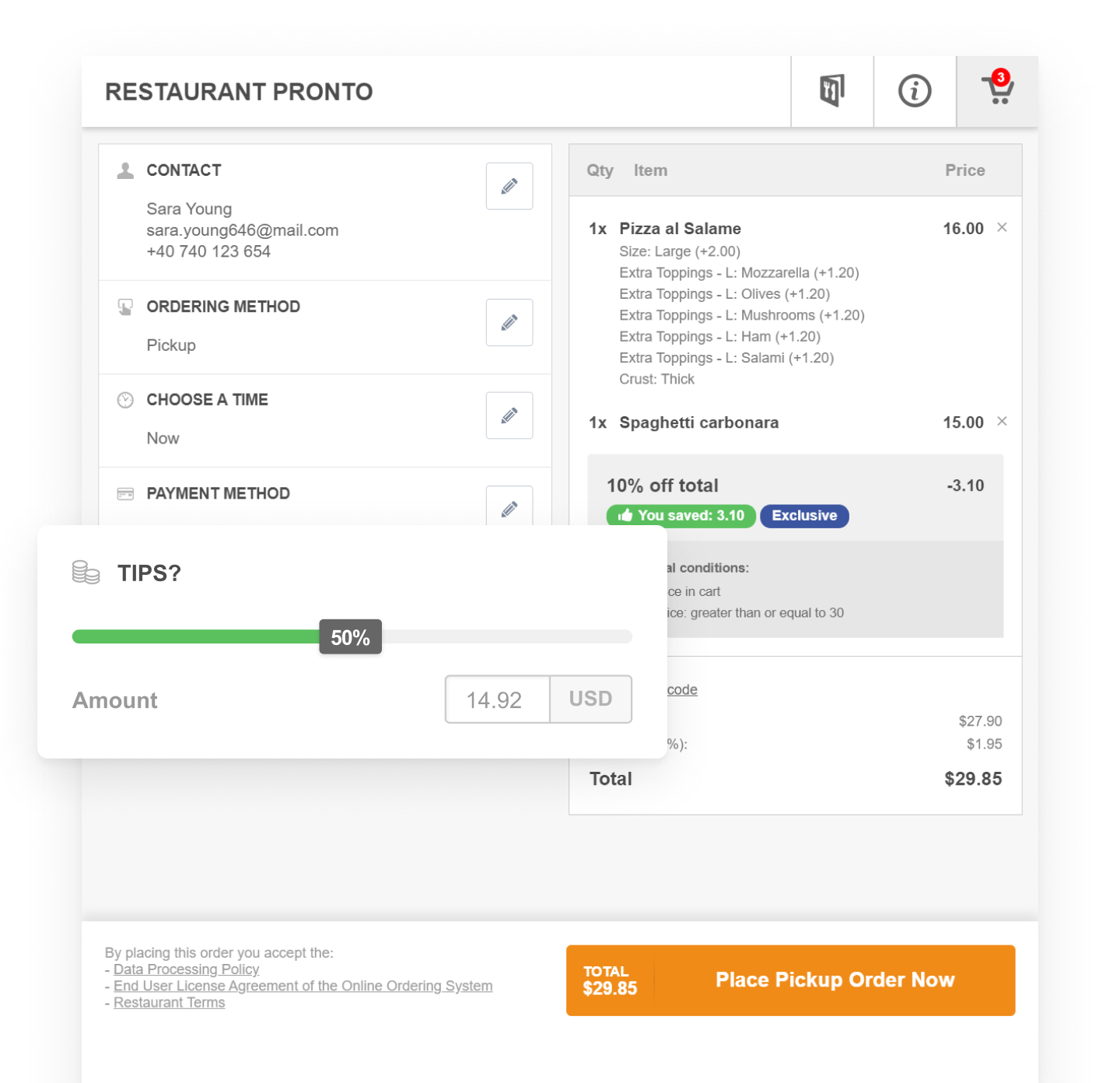Image resolution: width=1120 pixels, height=1083 pixels.
Task: Click the USD currency label
Action: [590, 699]
